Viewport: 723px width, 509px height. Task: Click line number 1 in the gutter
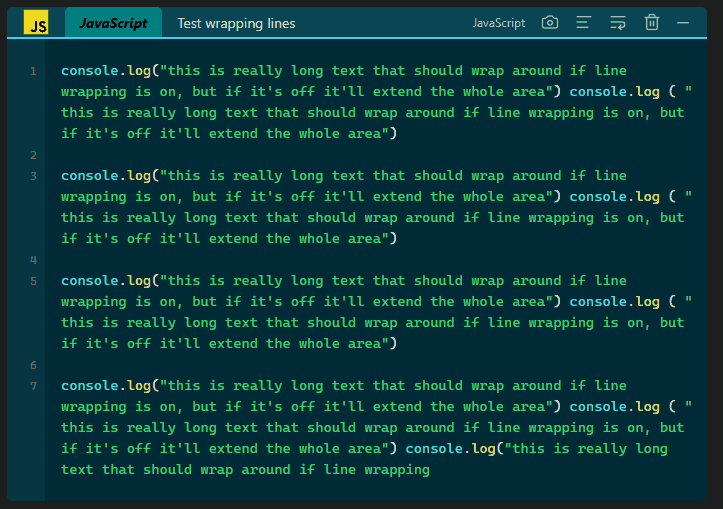(x=33, y=71)
